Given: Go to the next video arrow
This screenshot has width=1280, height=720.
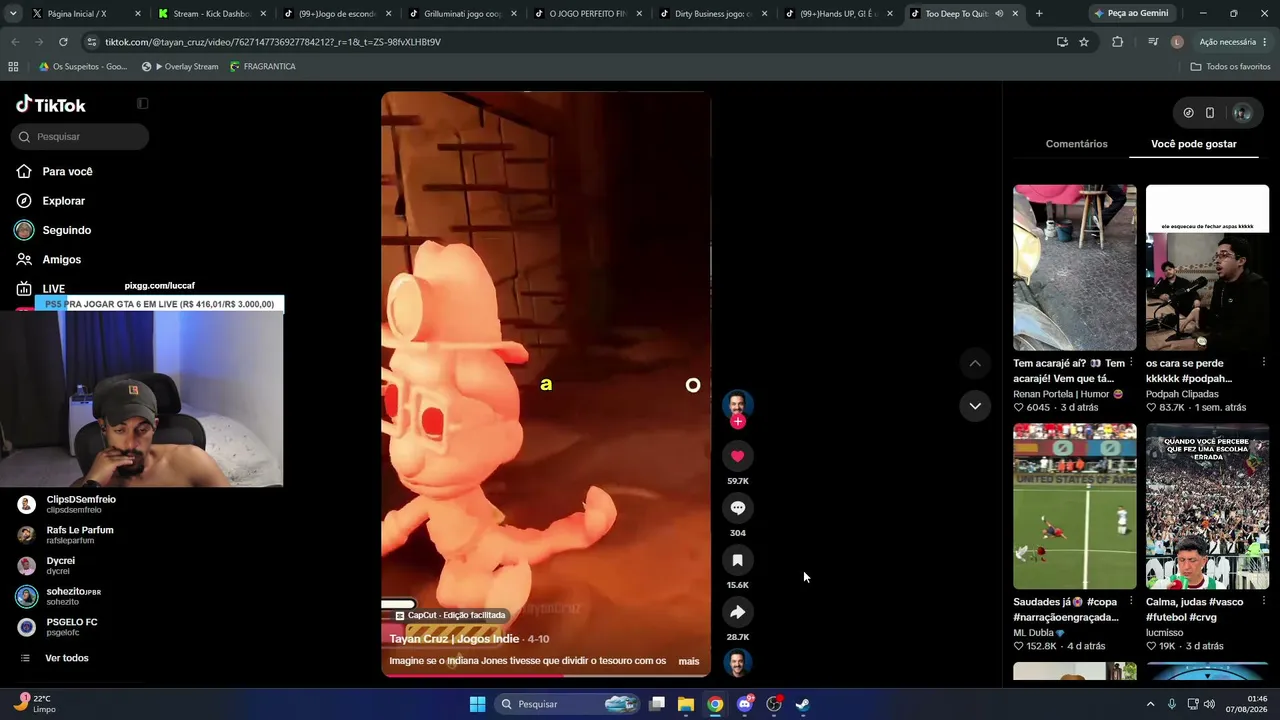Looking at the screenshot, I should (x=975, y=406).
